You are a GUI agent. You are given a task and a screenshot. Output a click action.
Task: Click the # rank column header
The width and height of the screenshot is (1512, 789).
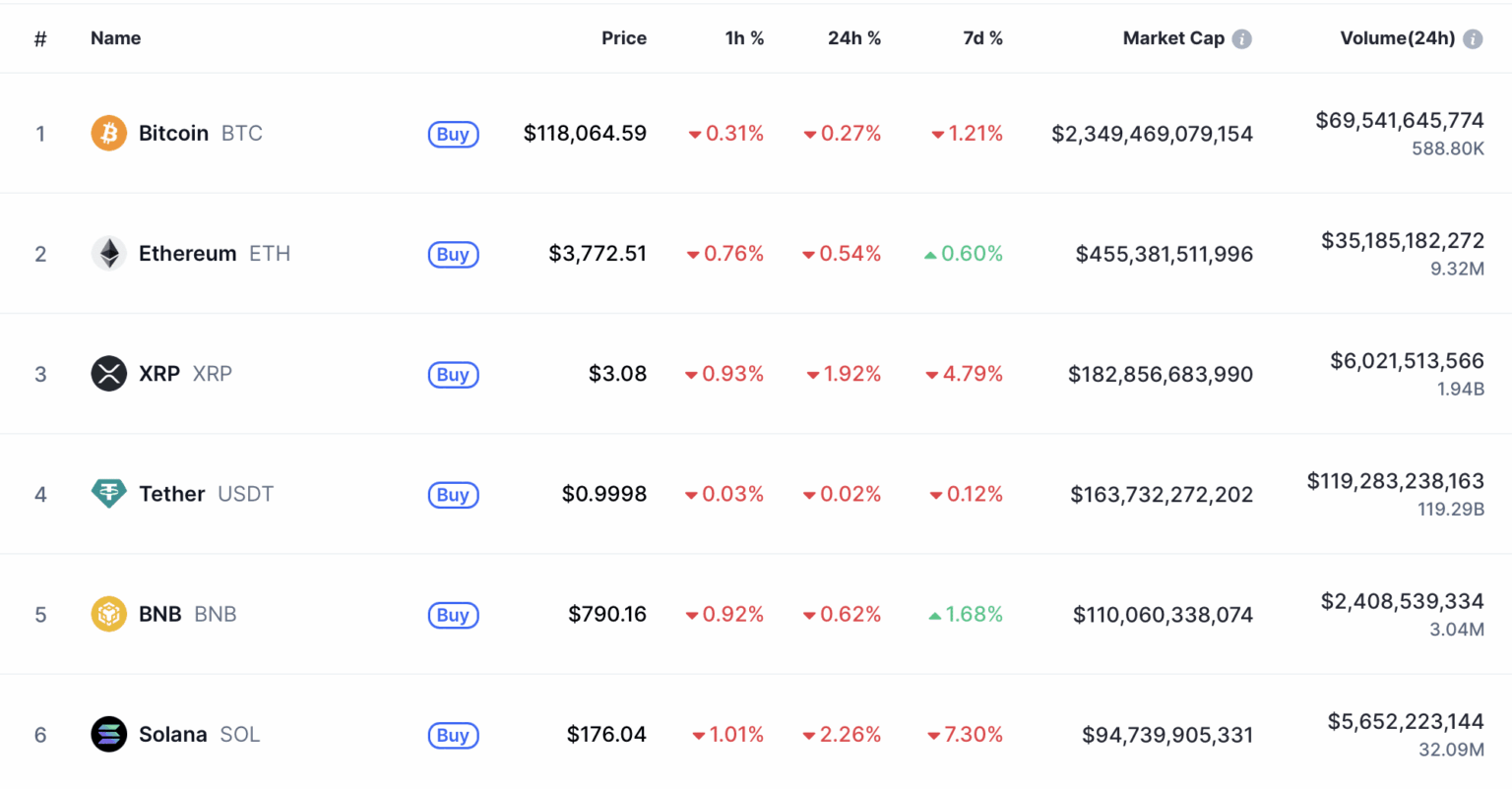(40, 38)
